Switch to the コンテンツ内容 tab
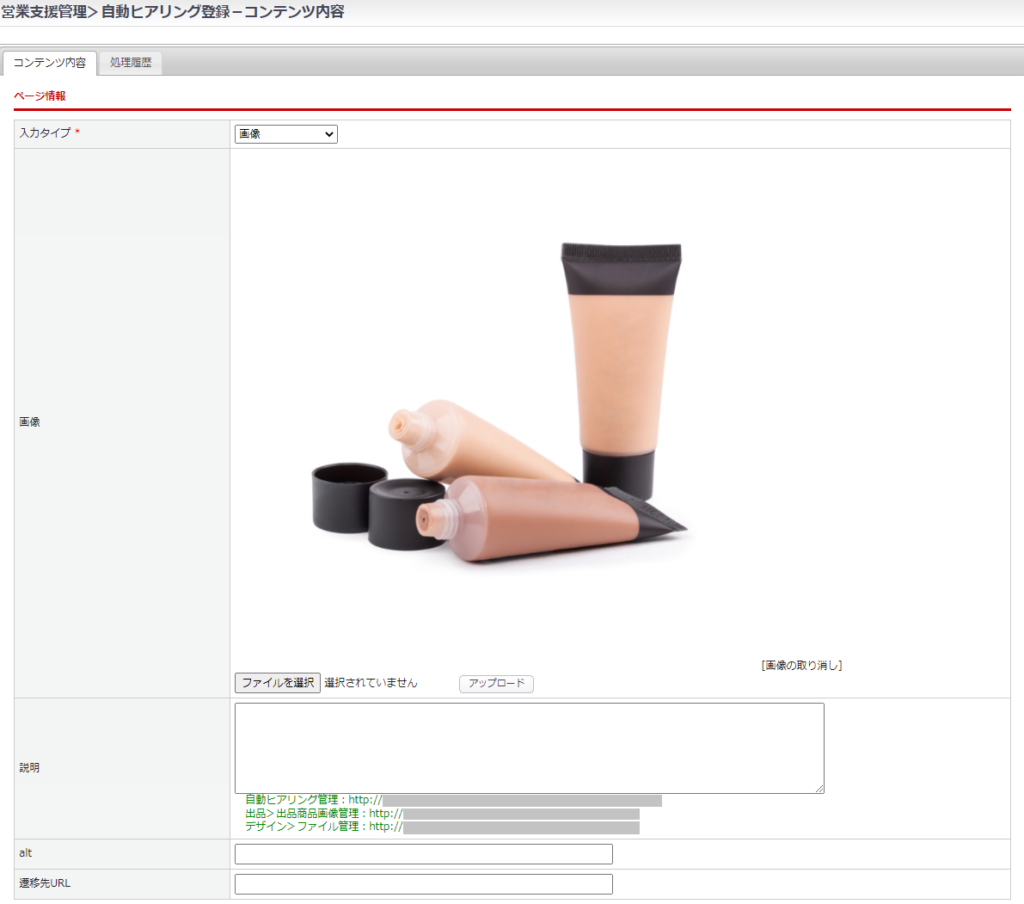The height and width of the screenshot is (904, 1024). (x=50, y=63)
